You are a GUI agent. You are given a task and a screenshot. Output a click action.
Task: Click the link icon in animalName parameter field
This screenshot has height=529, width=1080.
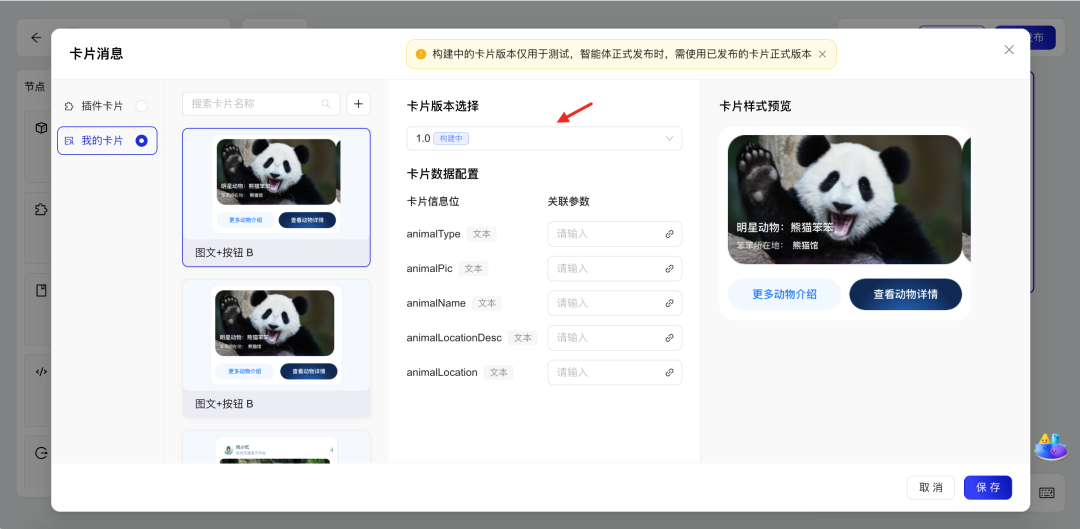pyautogui.click(x=669, y=303)
